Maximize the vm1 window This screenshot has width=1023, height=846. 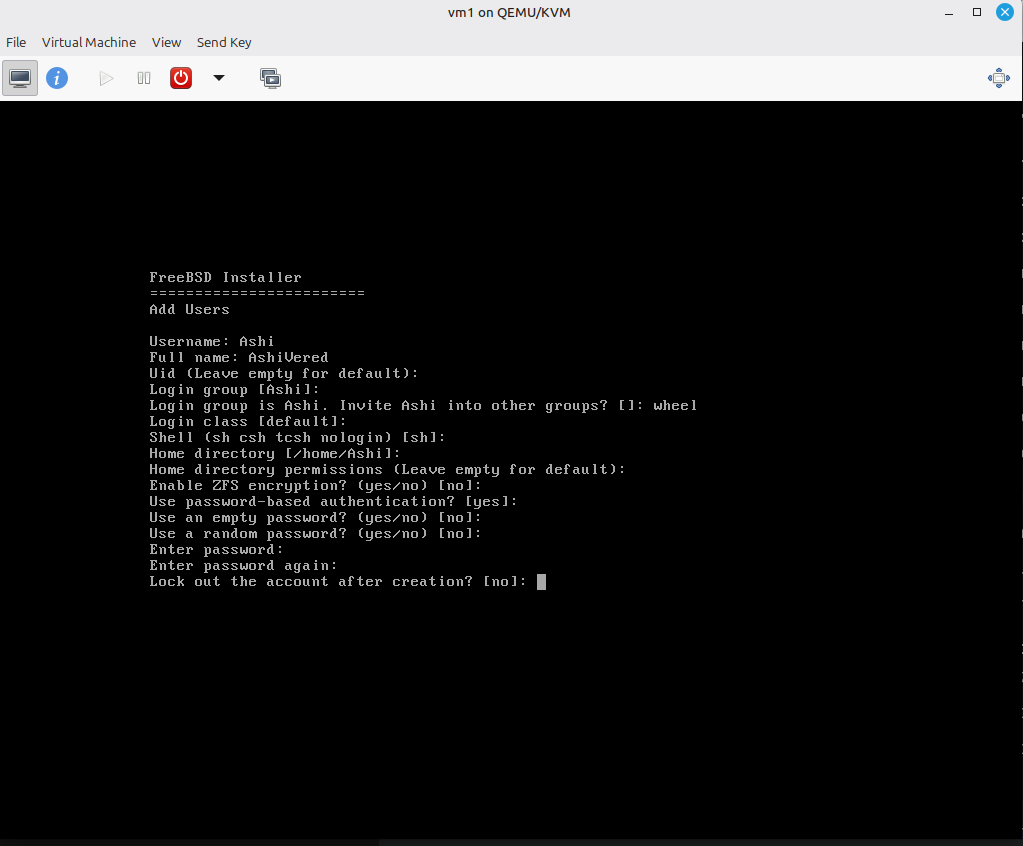point(977,13)
